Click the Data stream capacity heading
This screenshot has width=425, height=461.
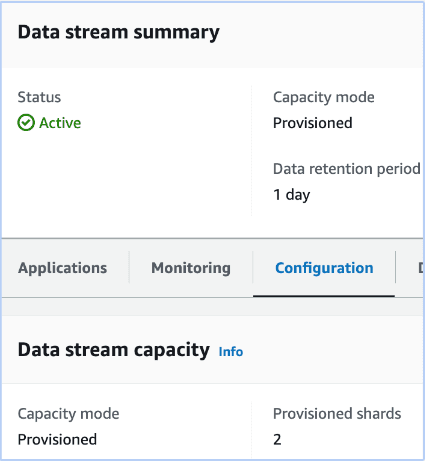114,350
